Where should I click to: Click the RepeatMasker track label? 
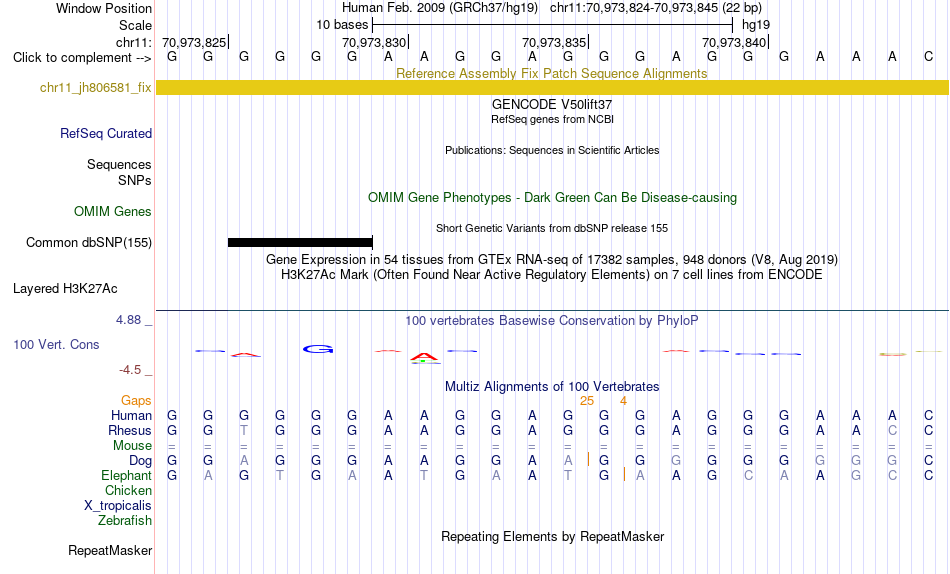click(110, 550)
